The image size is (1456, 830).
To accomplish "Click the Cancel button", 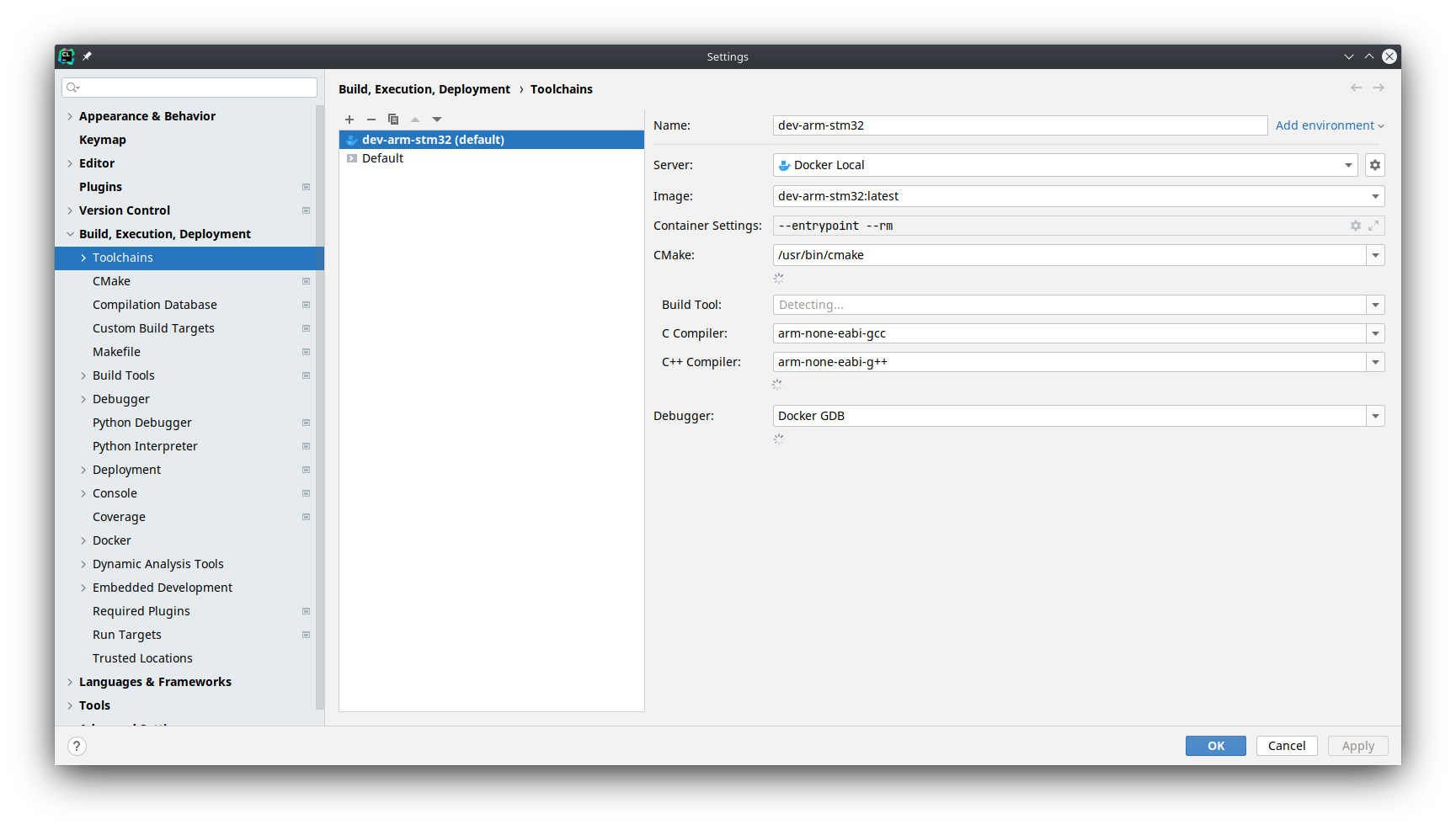I will point(1287,746).
